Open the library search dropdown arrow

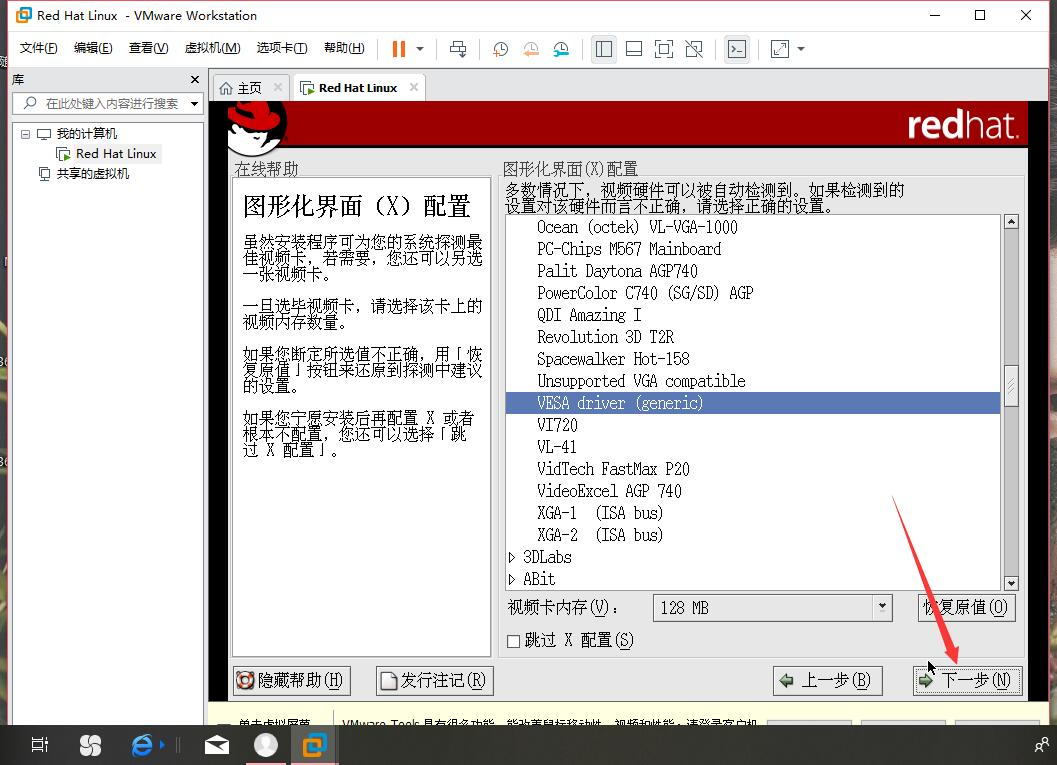point(195,104)
